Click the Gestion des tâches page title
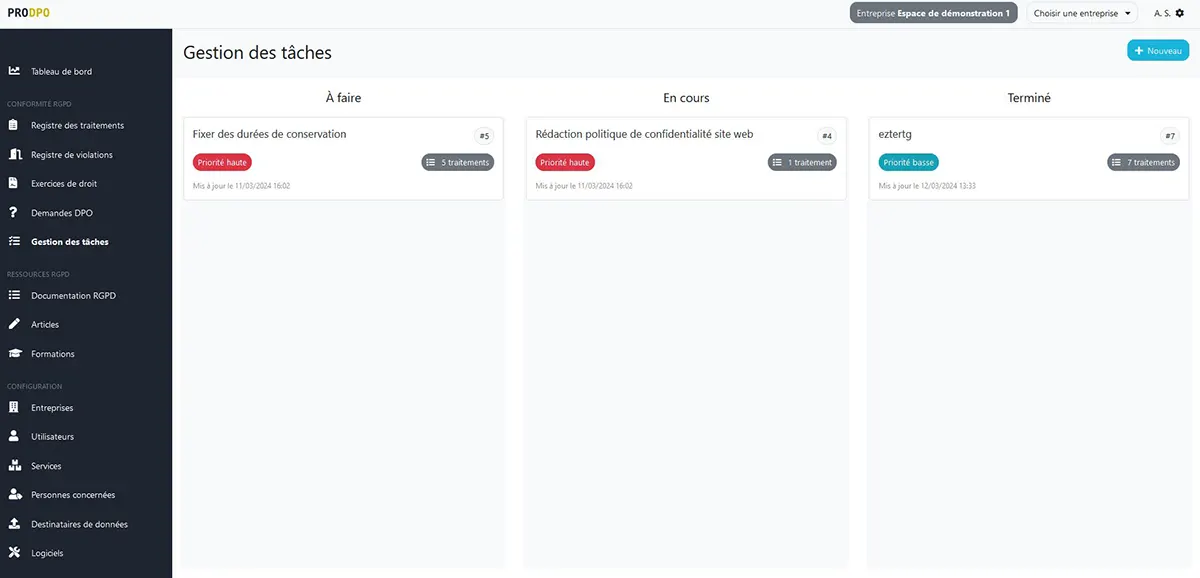 (257, 52)
